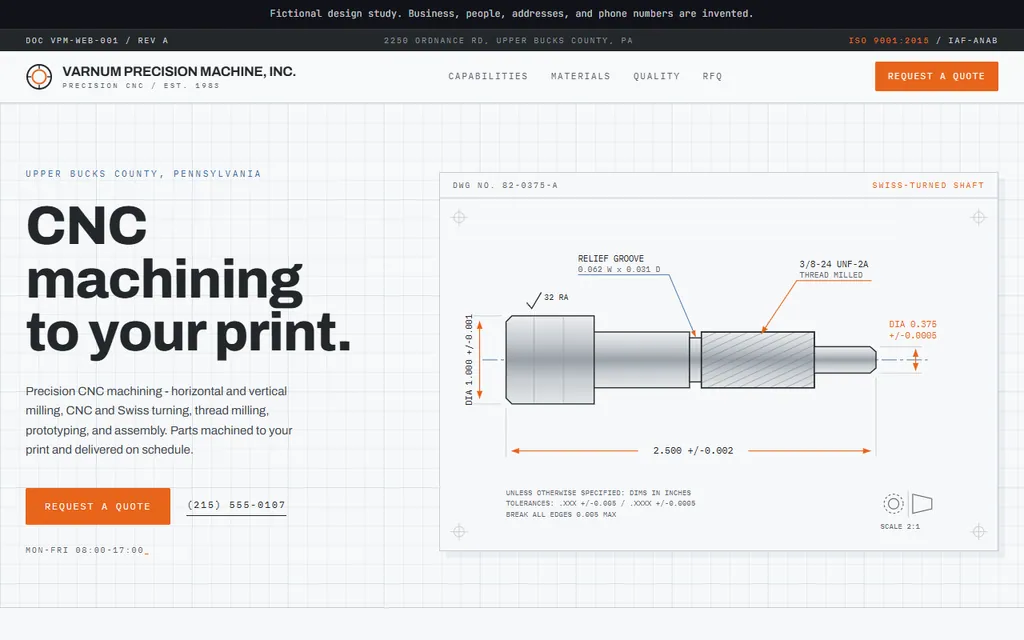
Task: Click the shaft drawing illustration
Action: coord(691,360)
